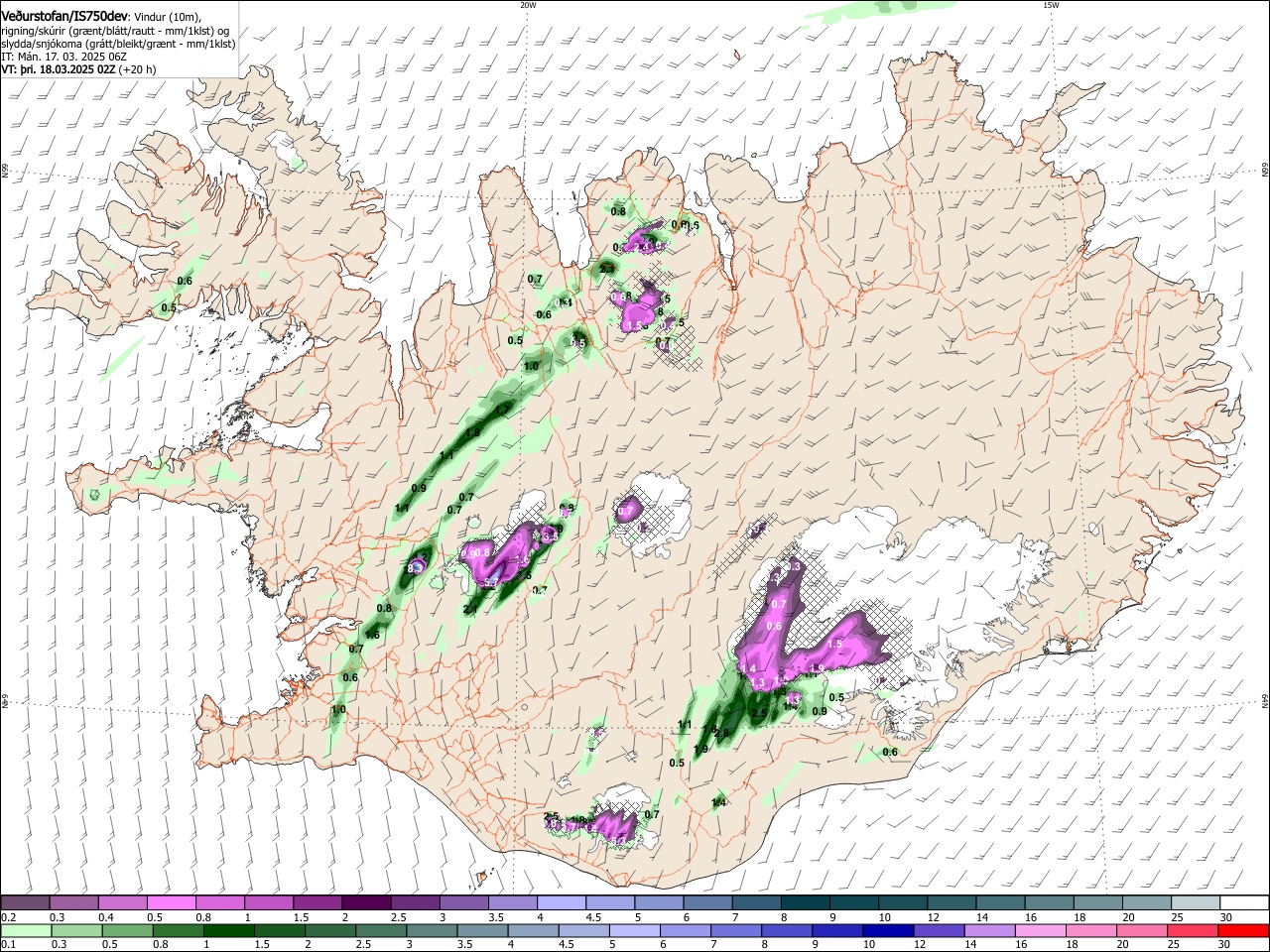Select white snow legend swatch between 25 and 30
This screenshot has height=952, width=1270.
click(1195, 903)
